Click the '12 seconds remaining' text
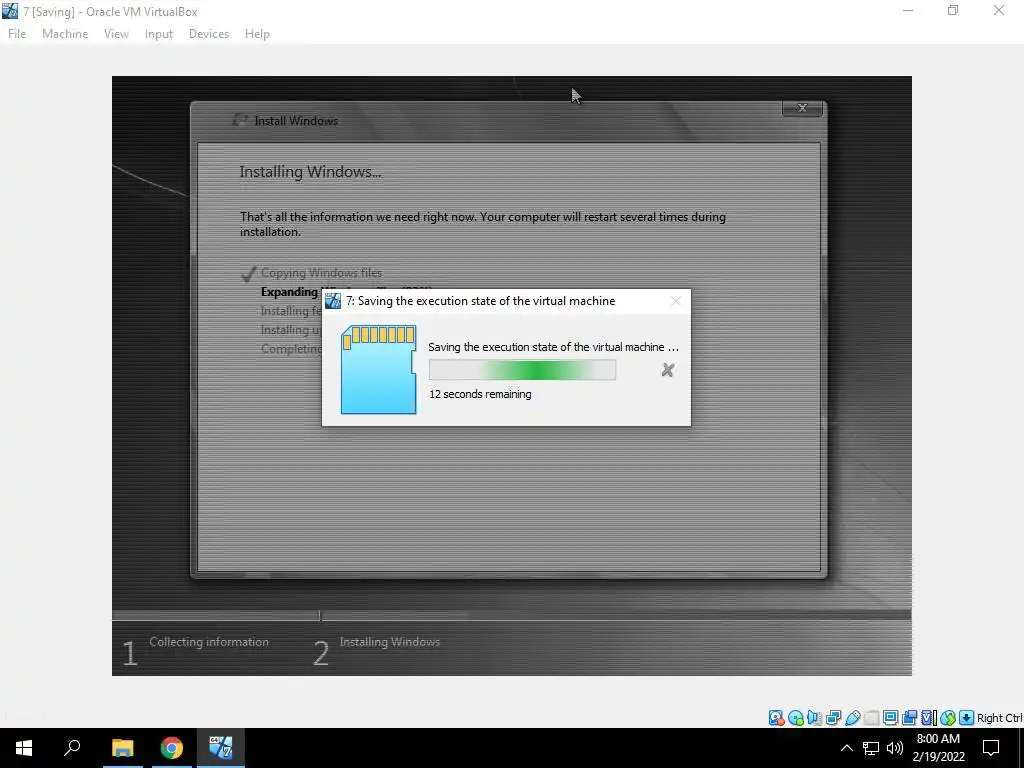 click(480, 394)
